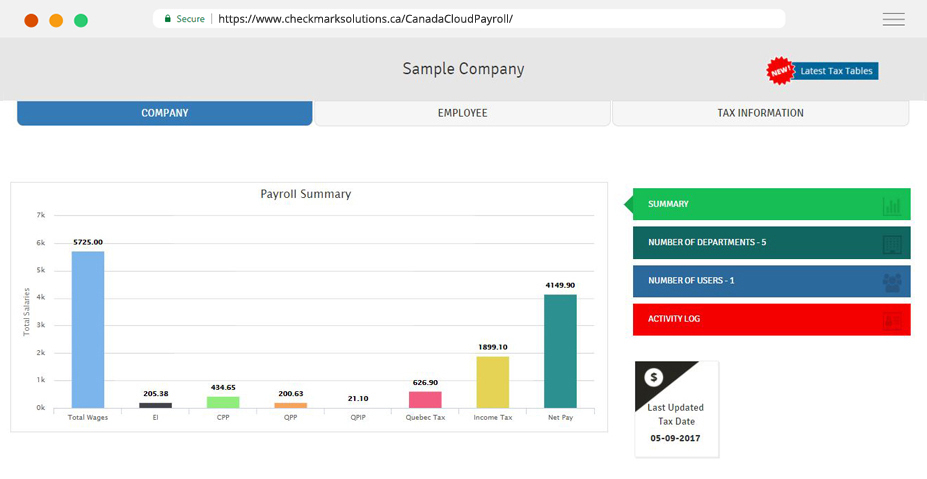Click the red NEW starburst badge
The image size is (927, 479).
(779, 70)
